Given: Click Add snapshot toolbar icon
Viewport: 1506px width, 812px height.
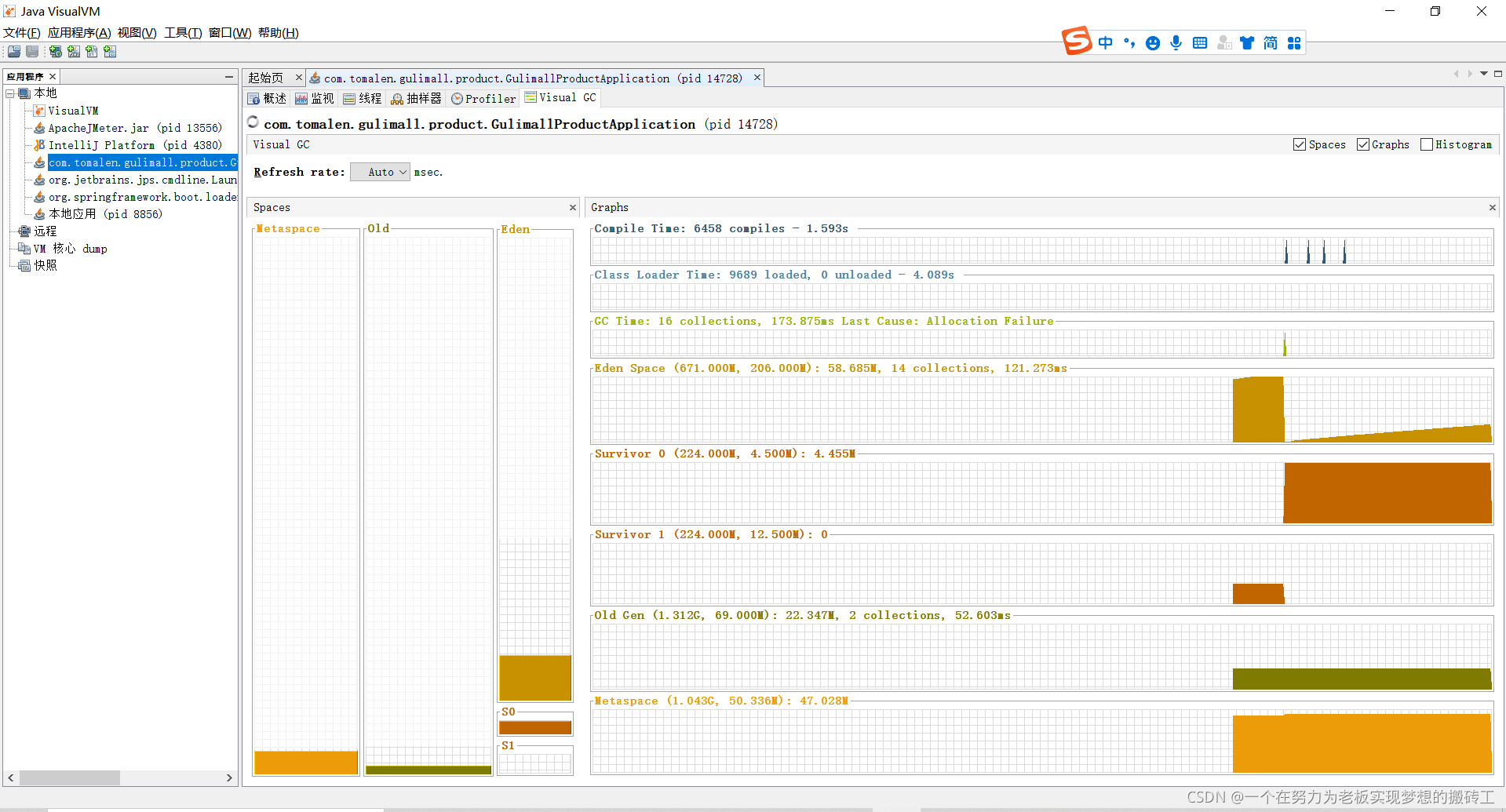Looking at the screenshot, I should coord(110,52).
